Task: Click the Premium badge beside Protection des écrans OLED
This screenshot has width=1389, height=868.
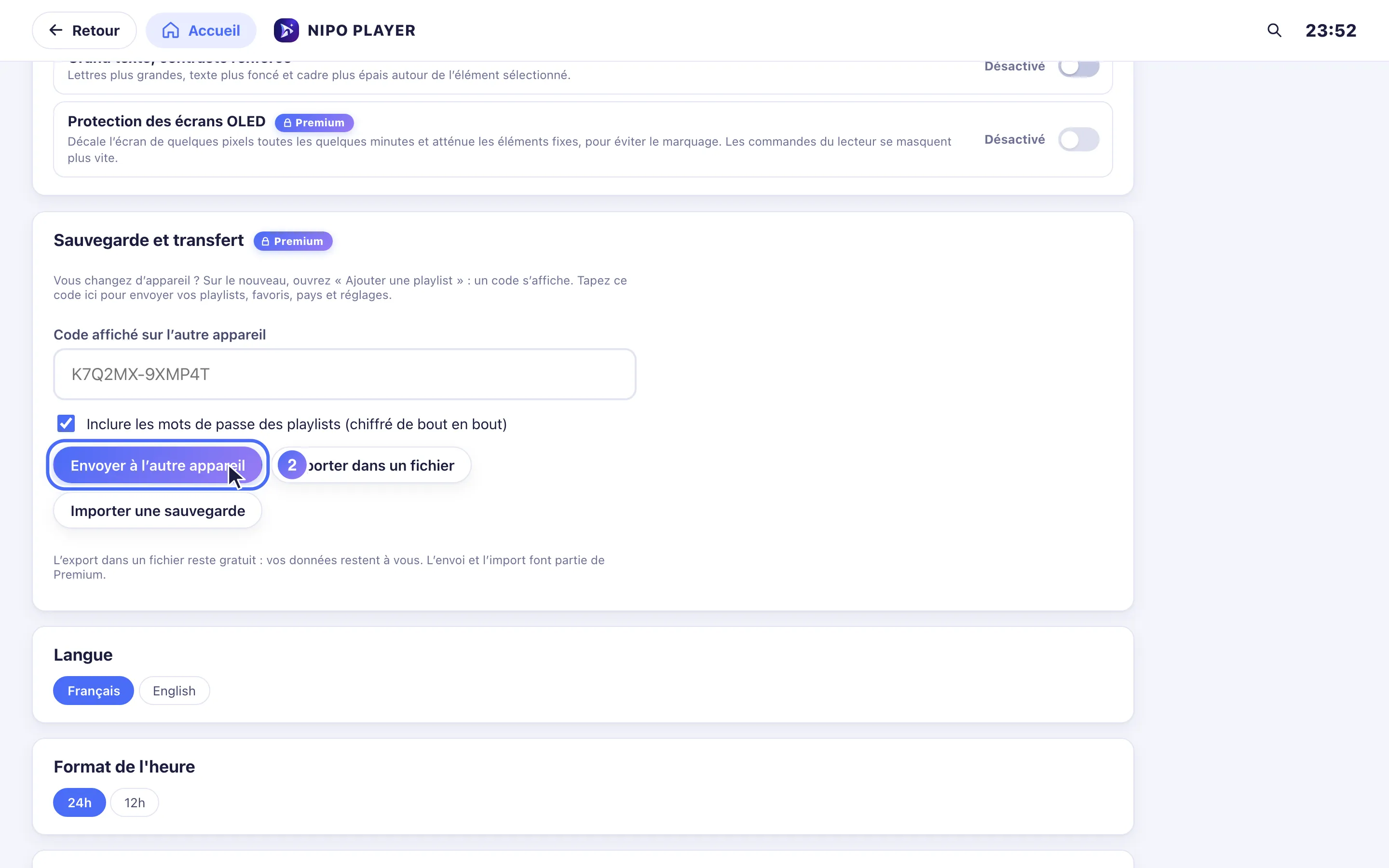Action: [314, 122]
